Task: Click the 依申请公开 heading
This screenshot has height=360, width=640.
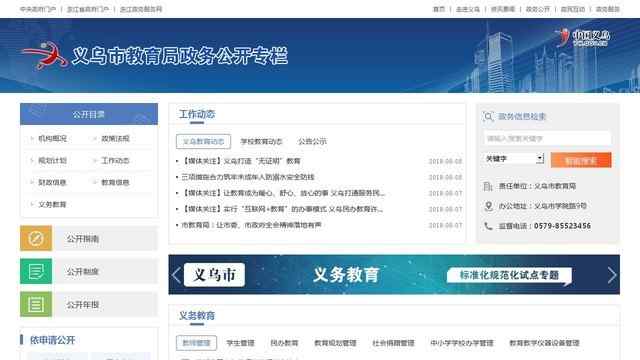Action: 52,340
